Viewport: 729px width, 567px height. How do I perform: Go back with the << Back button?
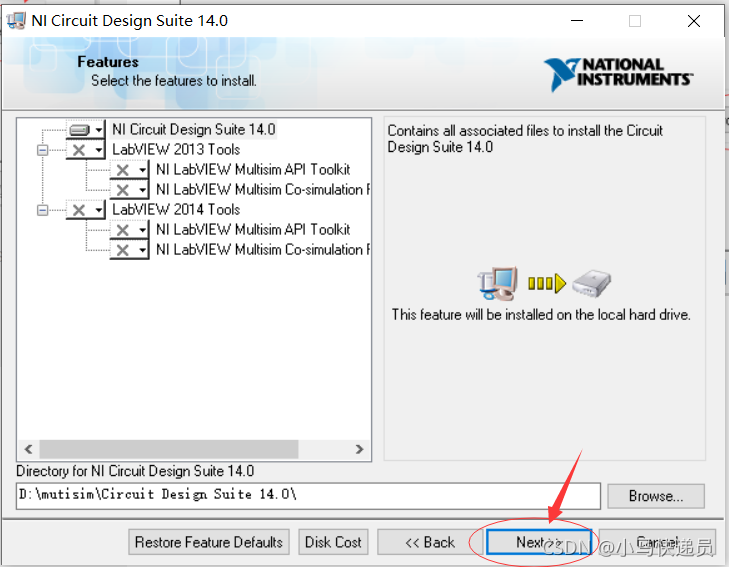pyautogui.click(x=430, y=542)
